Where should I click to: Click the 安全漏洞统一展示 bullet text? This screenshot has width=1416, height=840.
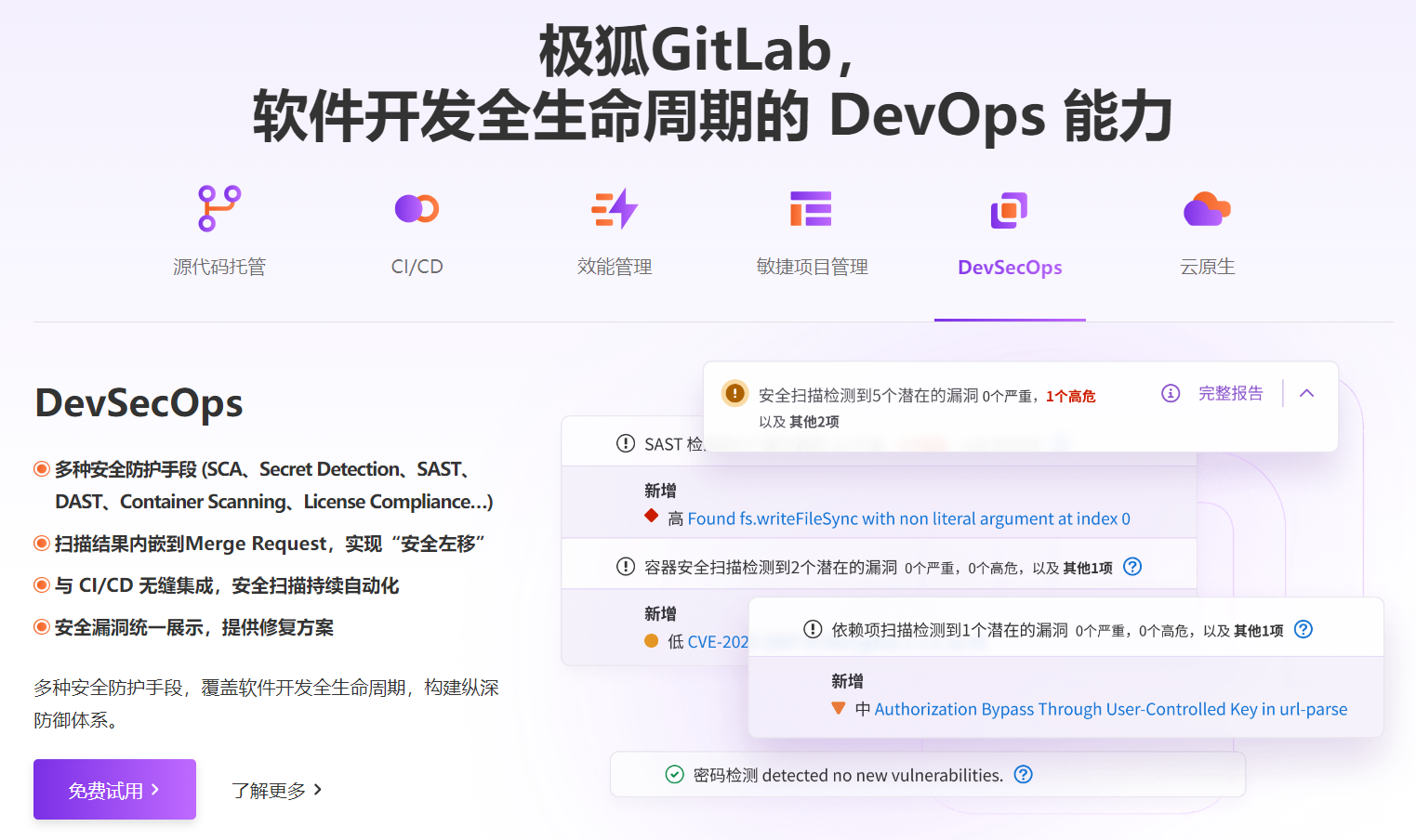(x=194, y=627)
